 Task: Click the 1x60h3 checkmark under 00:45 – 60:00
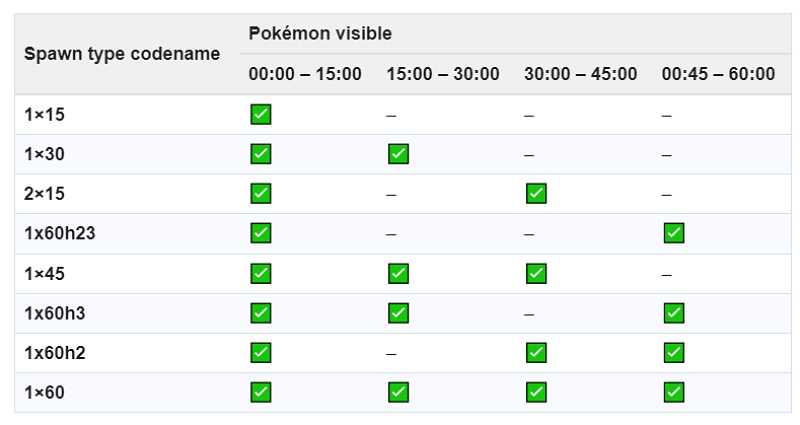673,311
